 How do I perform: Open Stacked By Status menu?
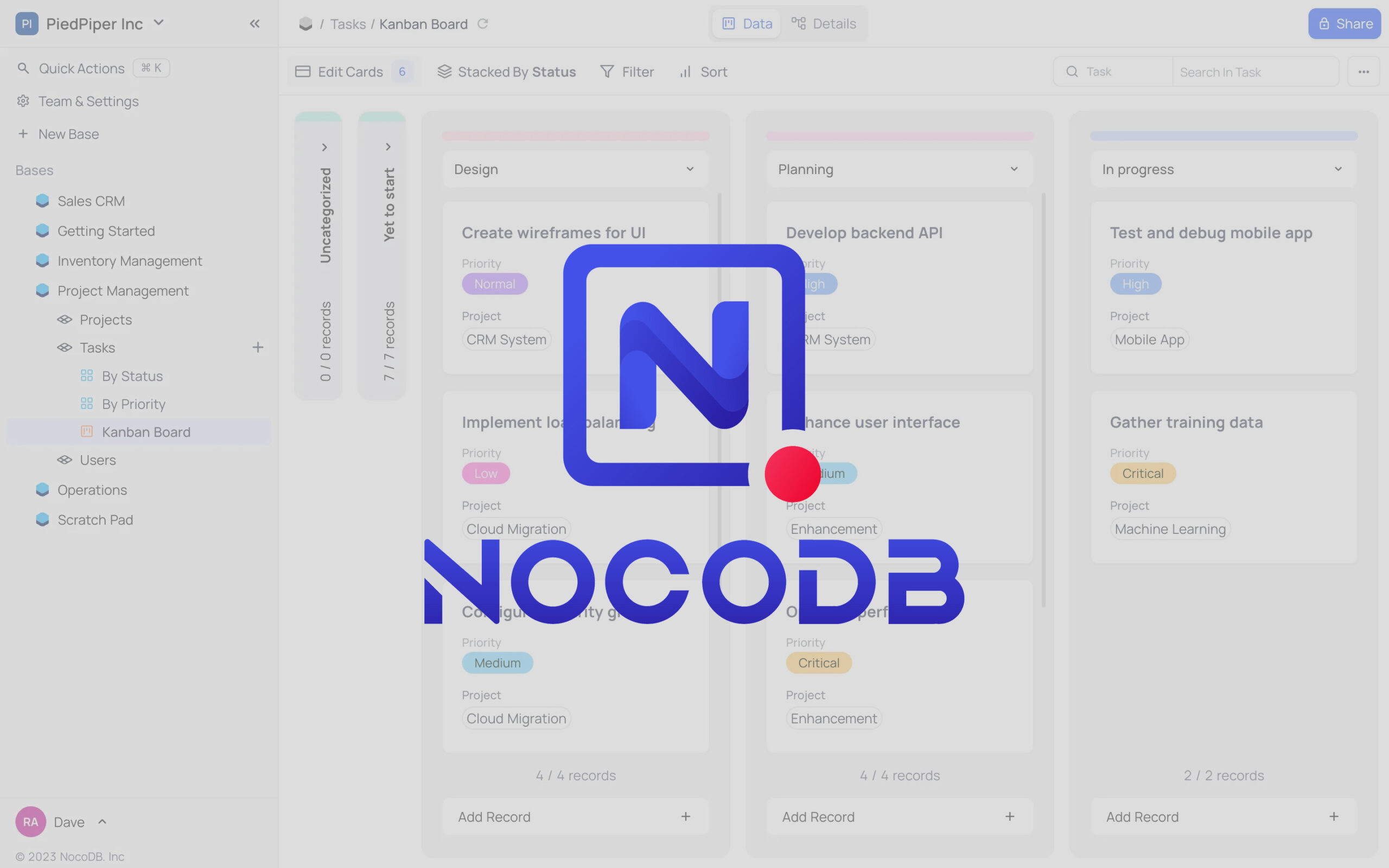pyautogui.click(x=506, y=72)
